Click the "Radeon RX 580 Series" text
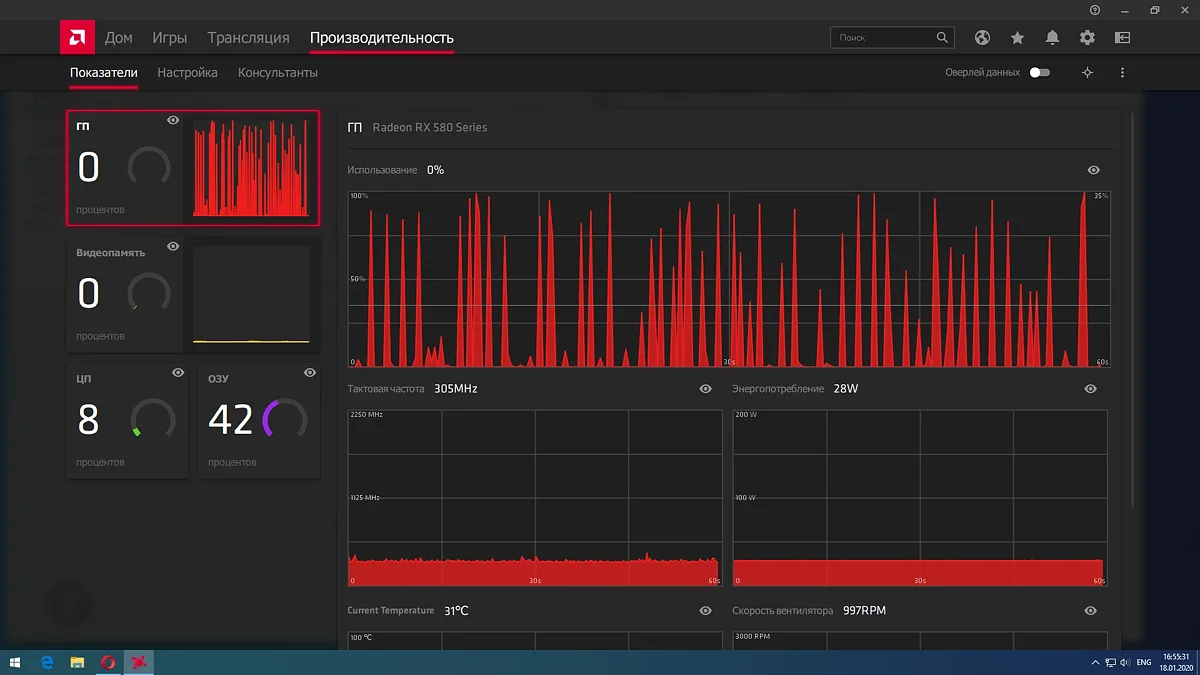Image resolution: width=1200 pixels, height=675 pixels. (x=430, y=128)
